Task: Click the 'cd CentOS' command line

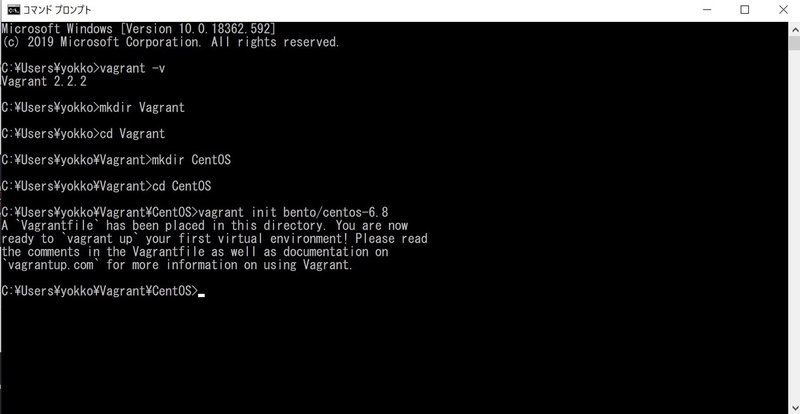Action: (106, 186)
